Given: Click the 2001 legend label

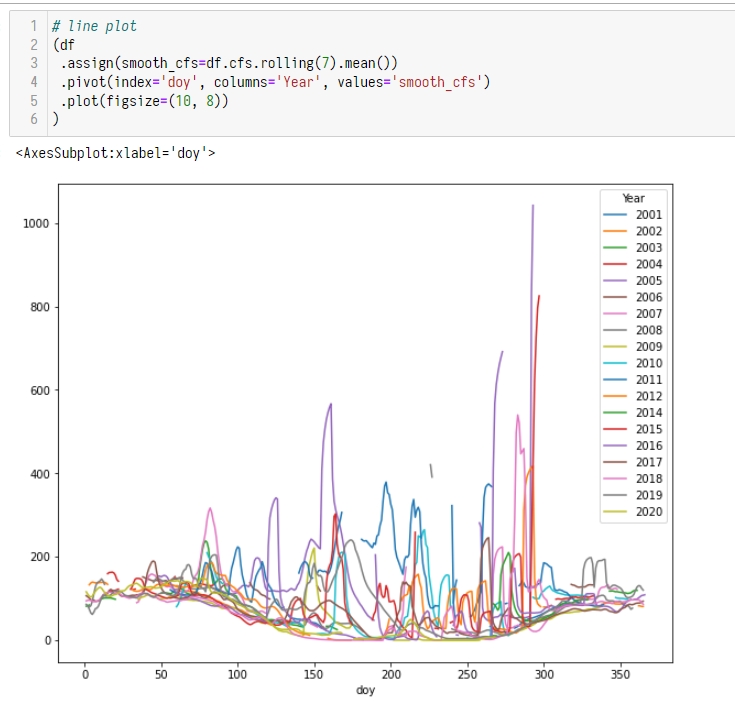Looking at the screenshot, I should 649,215.
